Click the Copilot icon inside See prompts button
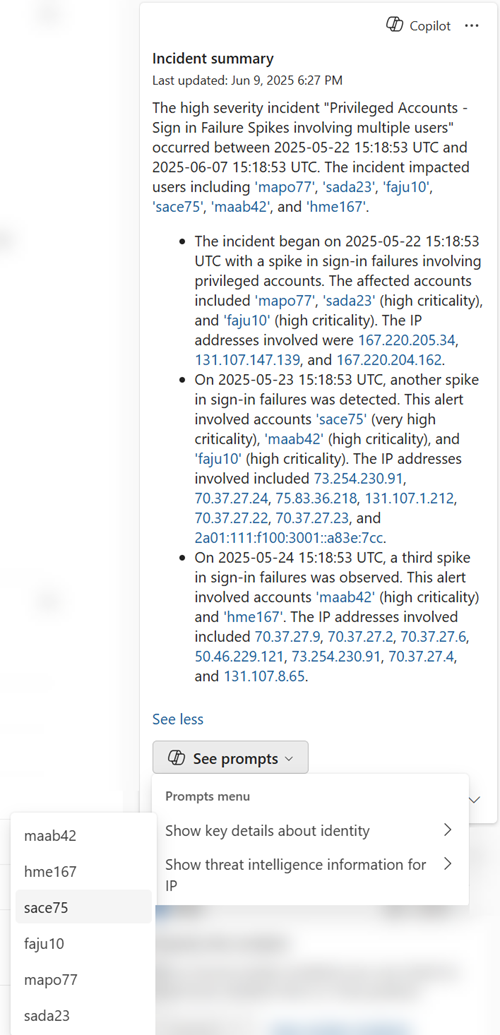Viewport: 500px width, 1035px height. pos(176,758)
